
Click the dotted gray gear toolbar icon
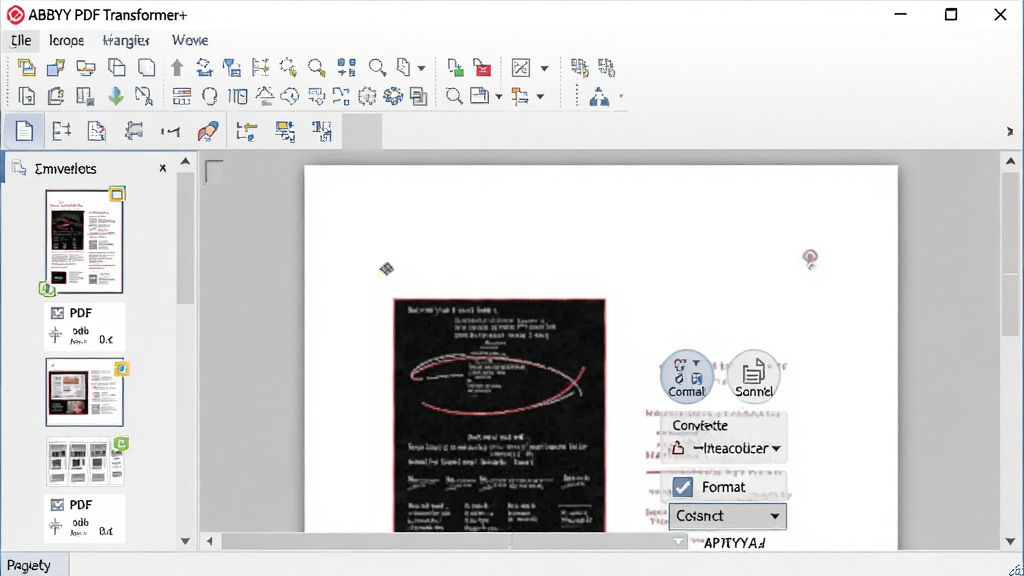click(367, 96)
